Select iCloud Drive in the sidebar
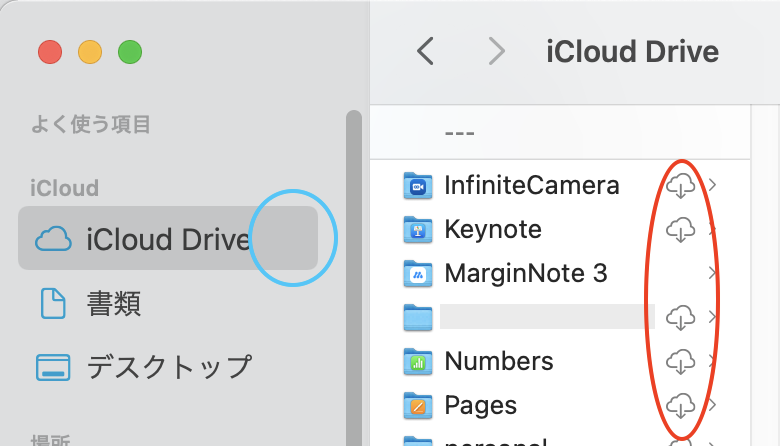The image size is (780, 446). click(x=167, y=239)
